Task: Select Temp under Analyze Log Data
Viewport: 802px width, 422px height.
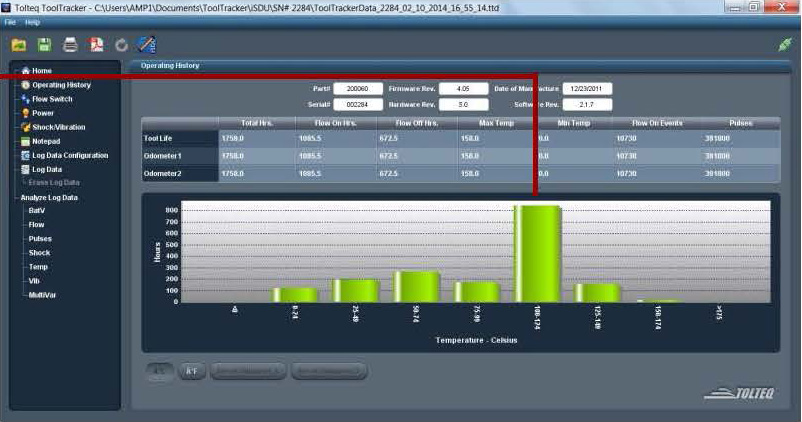Action: (x=38, y=267)
